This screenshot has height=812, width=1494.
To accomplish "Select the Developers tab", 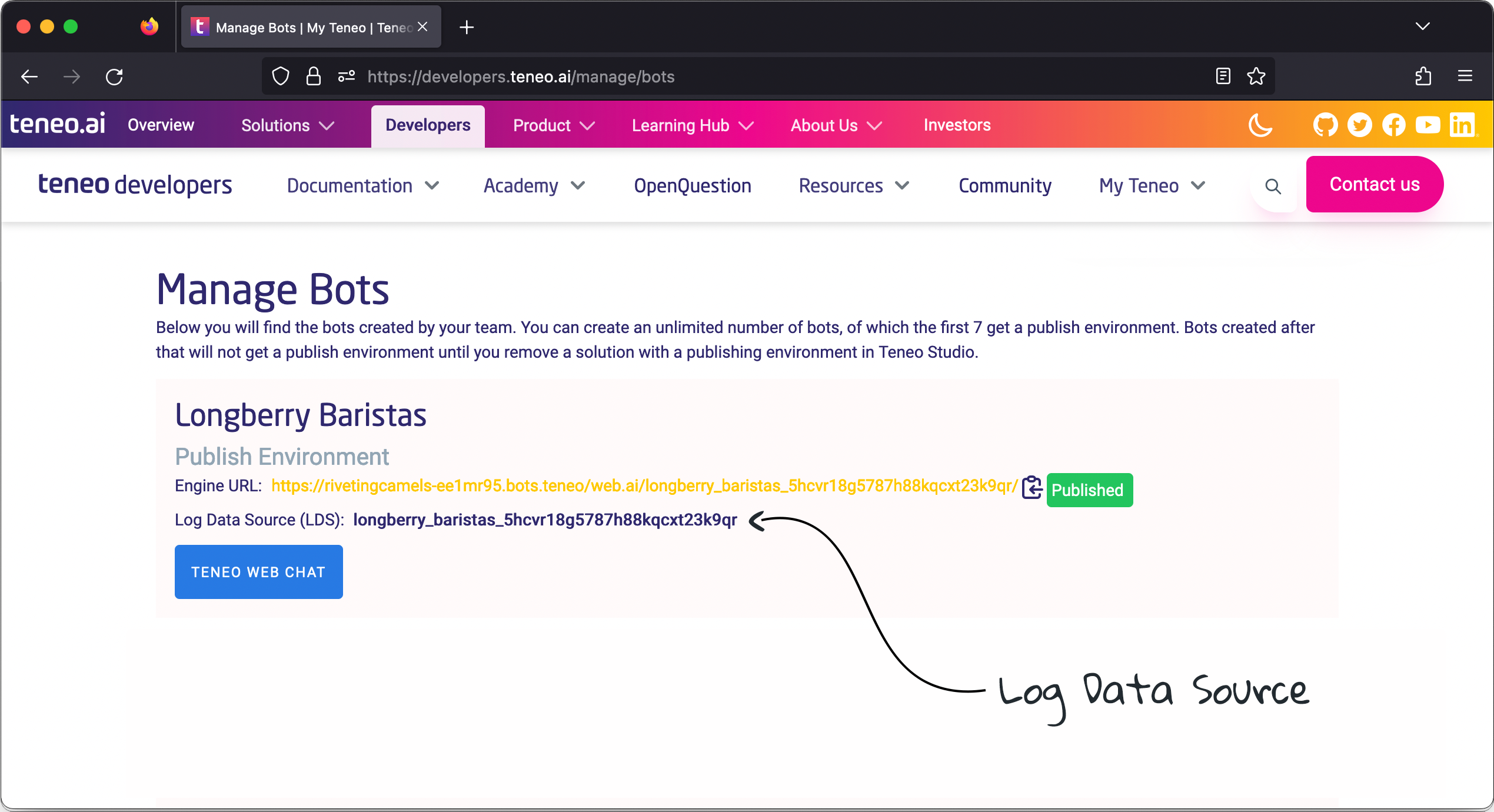I will tap(428, 125).
